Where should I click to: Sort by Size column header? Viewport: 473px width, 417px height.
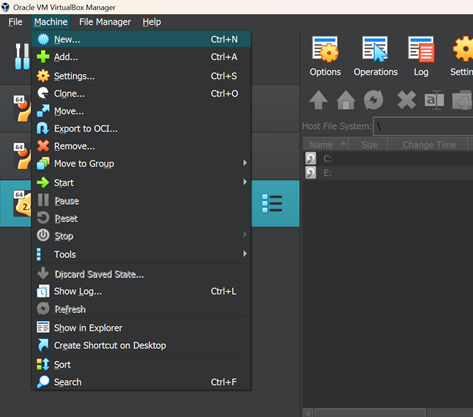coord(369,145)
